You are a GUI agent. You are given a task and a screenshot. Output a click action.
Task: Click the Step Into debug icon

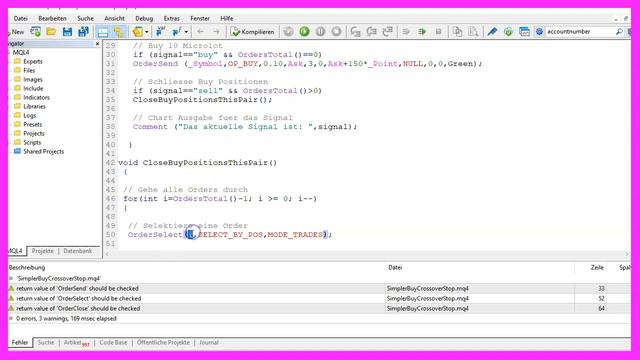356,31
